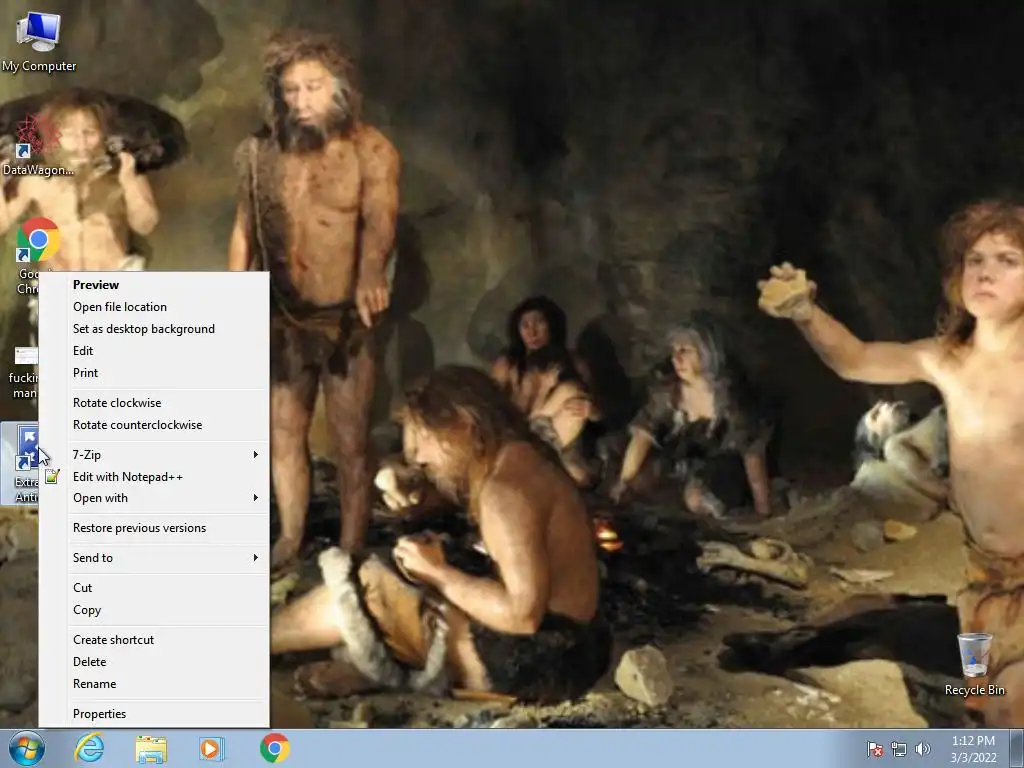The height and width of the screenshot is (768, 1024).
Task: Open the DataWagon shortcut icon
Action: tap(38, 145)
